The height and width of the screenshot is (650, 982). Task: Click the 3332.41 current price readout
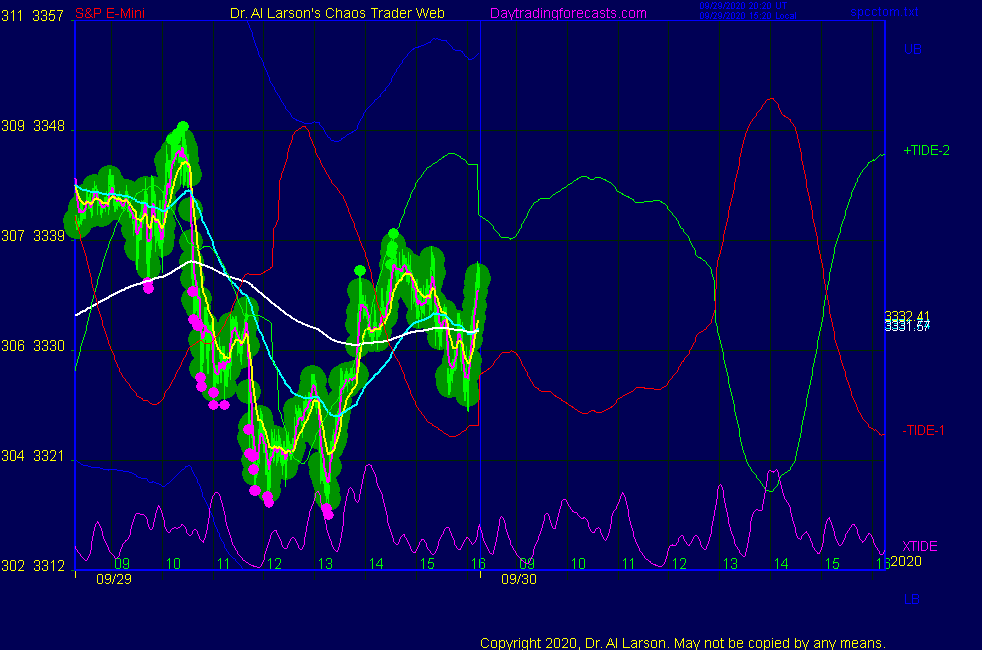pyautogui.click(x=907, y=317)
